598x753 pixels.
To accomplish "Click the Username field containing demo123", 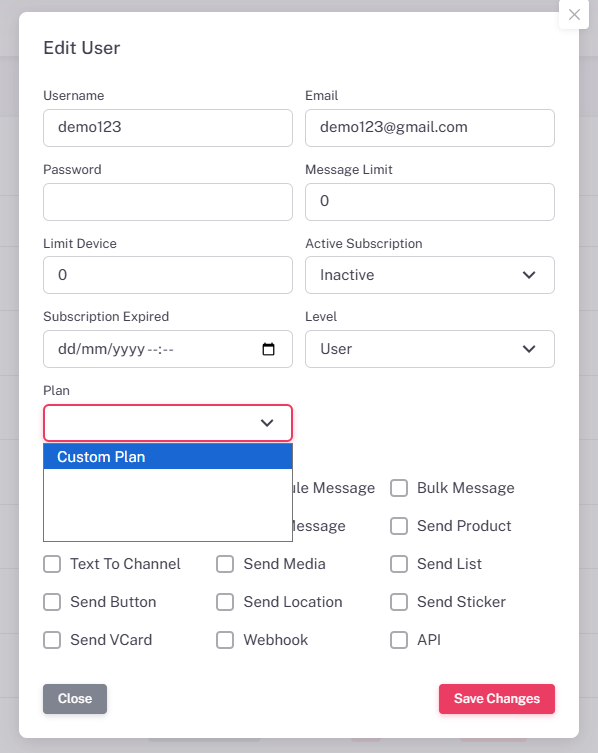I will [x=168, y=128].
